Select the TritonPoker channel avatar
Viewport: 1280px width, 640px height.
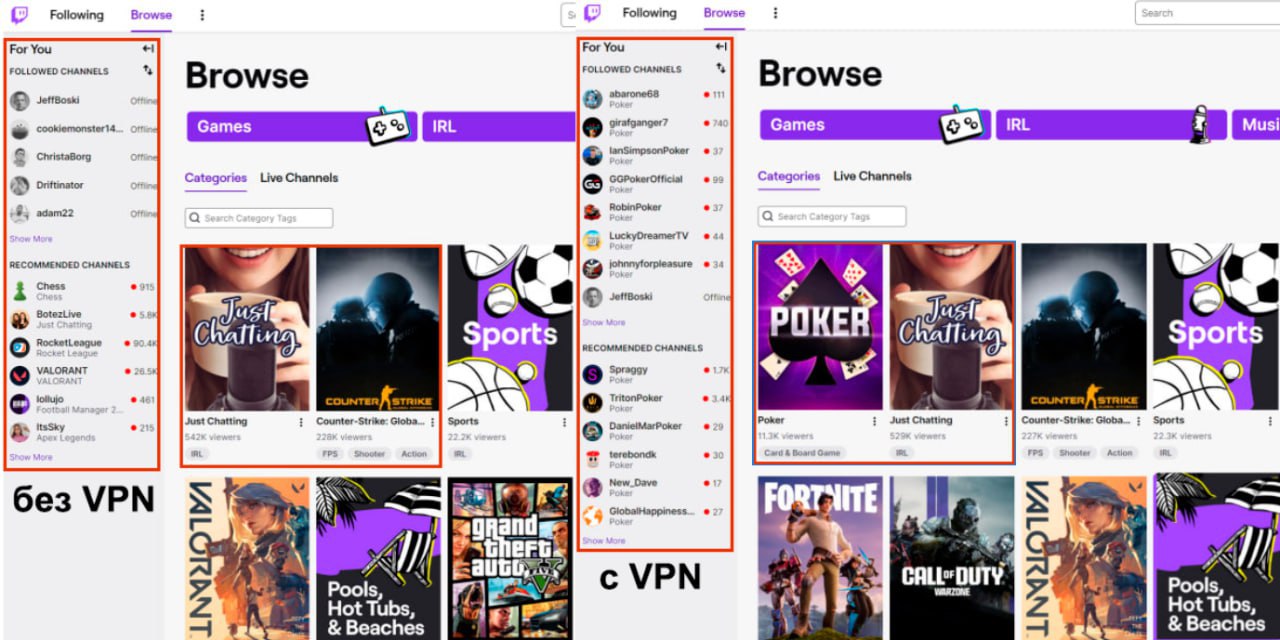tap(593, 402)
